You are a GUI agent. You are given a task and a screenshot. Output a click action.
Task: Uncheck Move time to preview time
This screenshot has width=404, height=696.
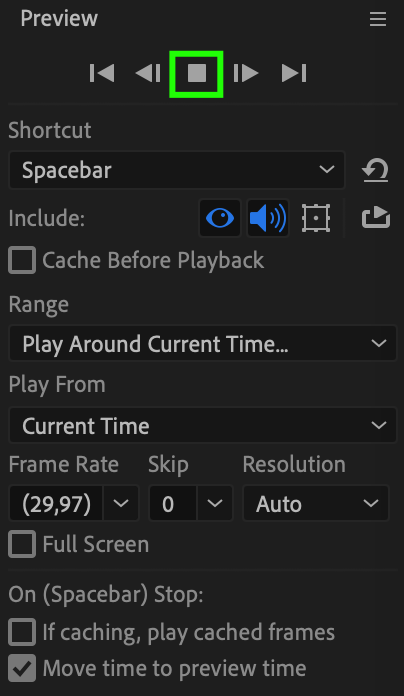(x=22, y=668)
